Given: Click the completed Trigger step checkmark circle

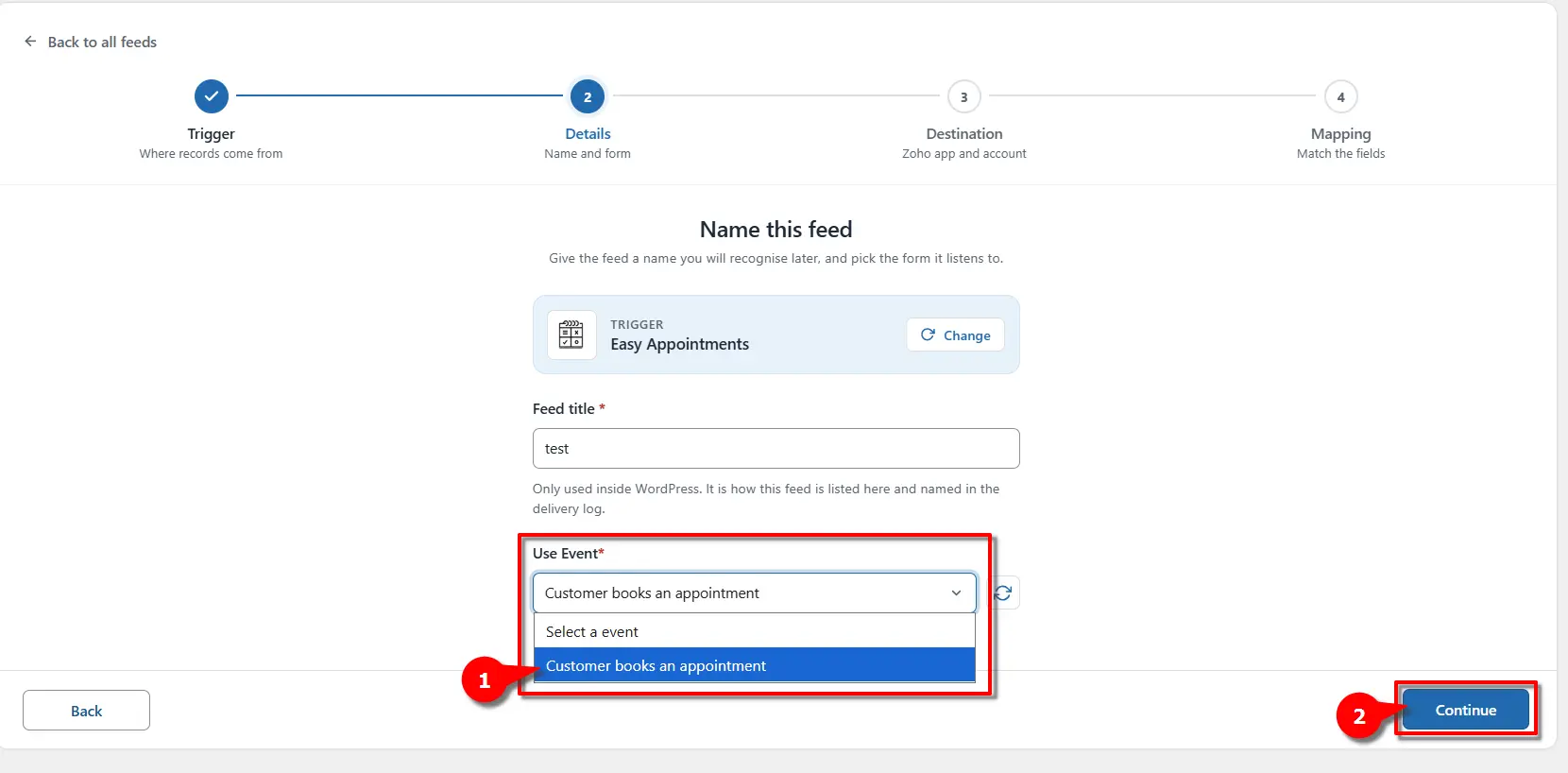Looking at the screenshot, I should coord(212,95).
